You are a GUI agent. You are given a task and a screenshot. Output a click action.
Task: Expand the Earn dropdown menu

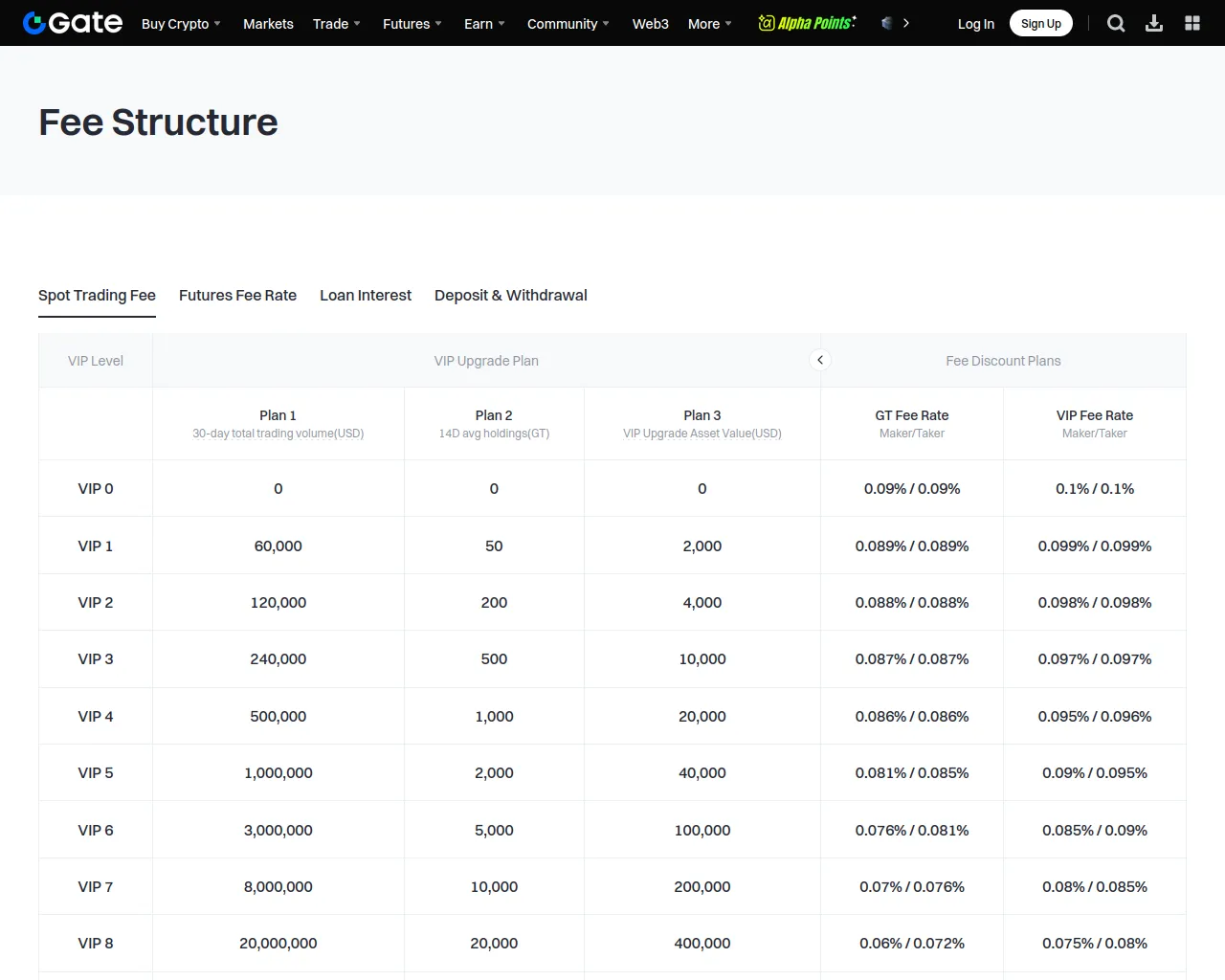click(x=484, y=24)
